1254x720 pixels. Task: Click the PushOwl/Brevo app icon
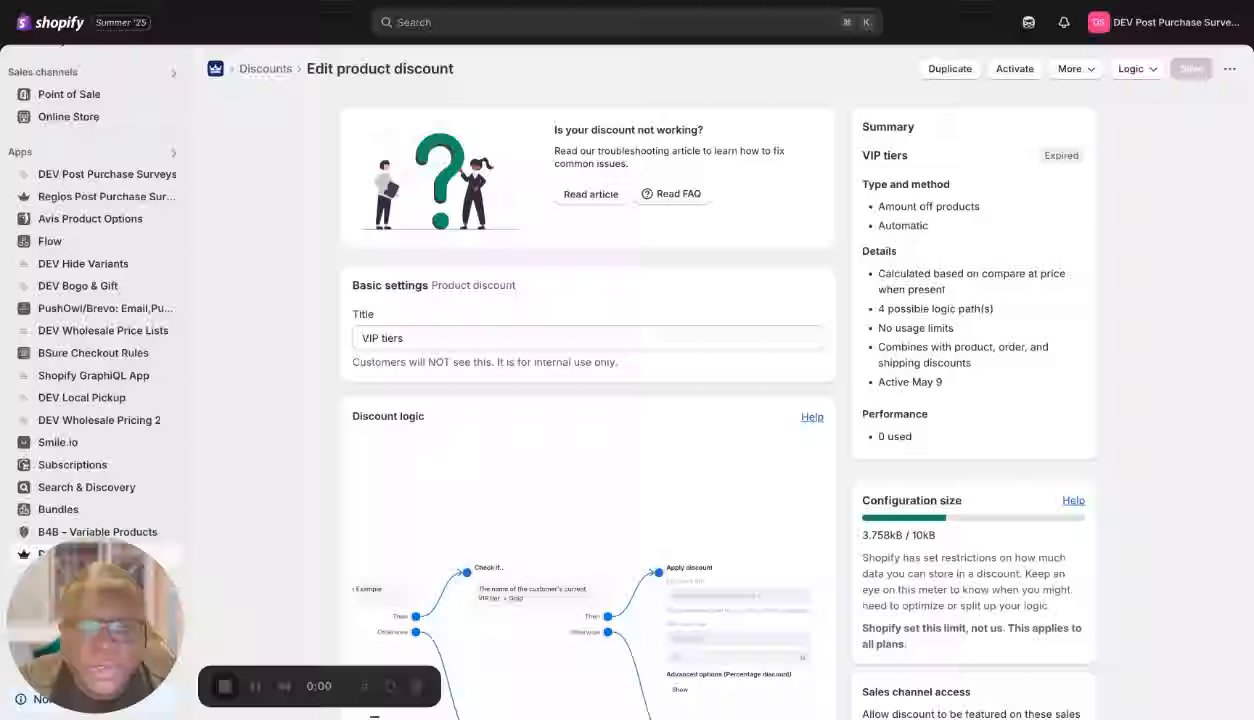click(x=24, y=308)
